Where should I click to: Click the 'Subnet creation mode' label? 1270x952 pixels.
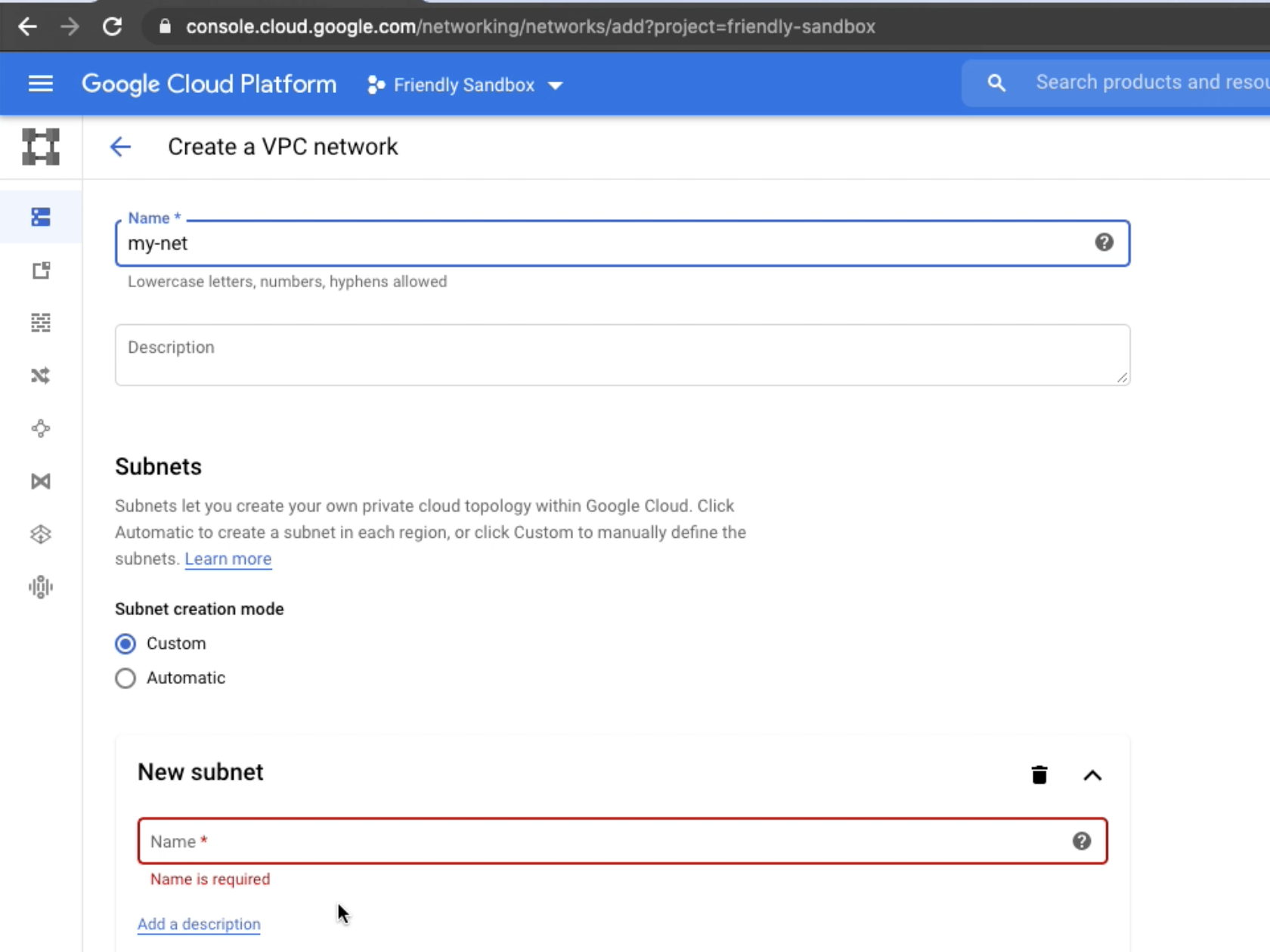pos(200,609)
